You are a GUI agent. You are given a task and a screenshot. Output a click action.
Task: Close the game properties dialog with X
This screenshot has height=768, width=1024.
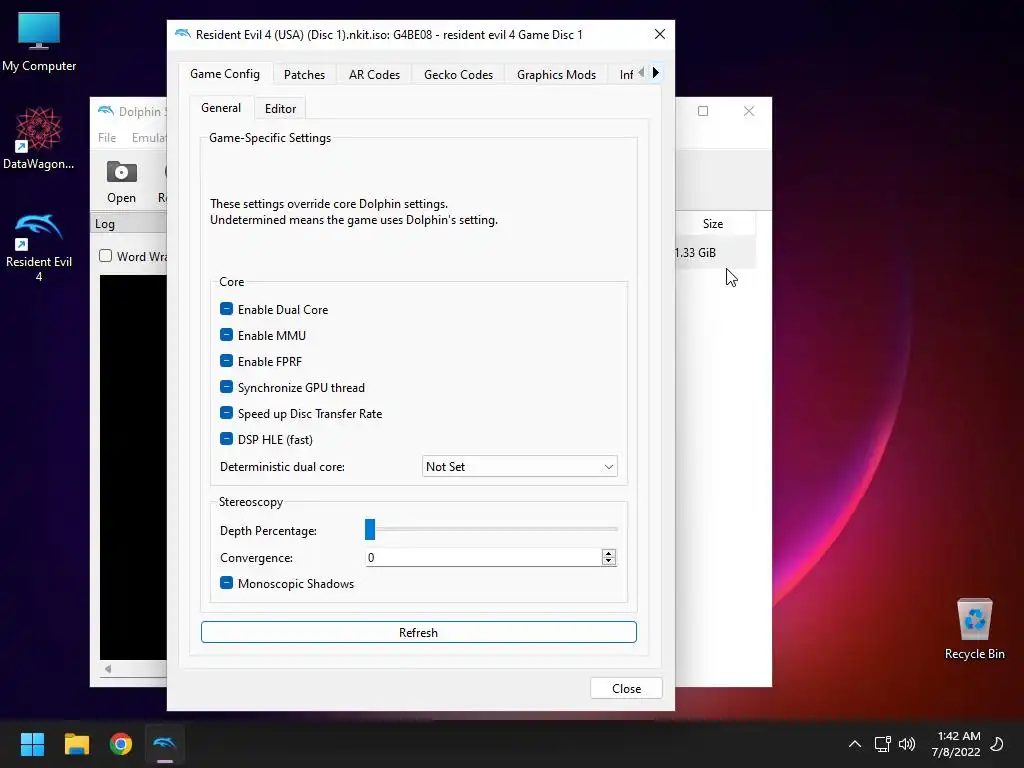[x=660, y=35]
